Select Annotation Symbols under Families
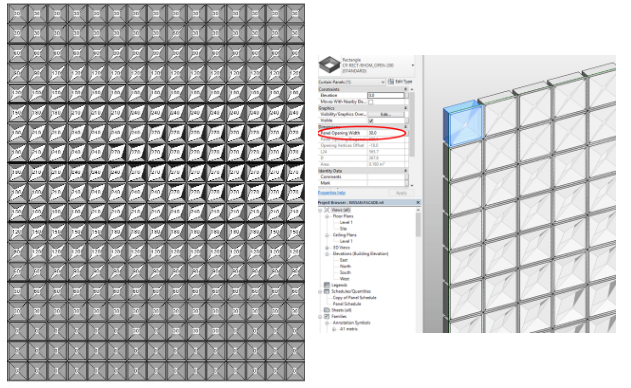This screenshot has height=388, width=631. click(351, 323)
